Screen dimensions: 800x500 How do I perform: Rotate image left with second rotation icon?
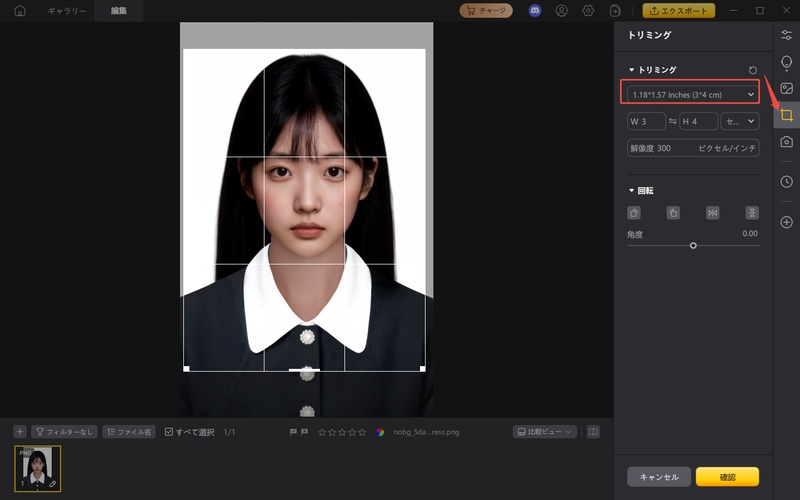pos(673,213)
